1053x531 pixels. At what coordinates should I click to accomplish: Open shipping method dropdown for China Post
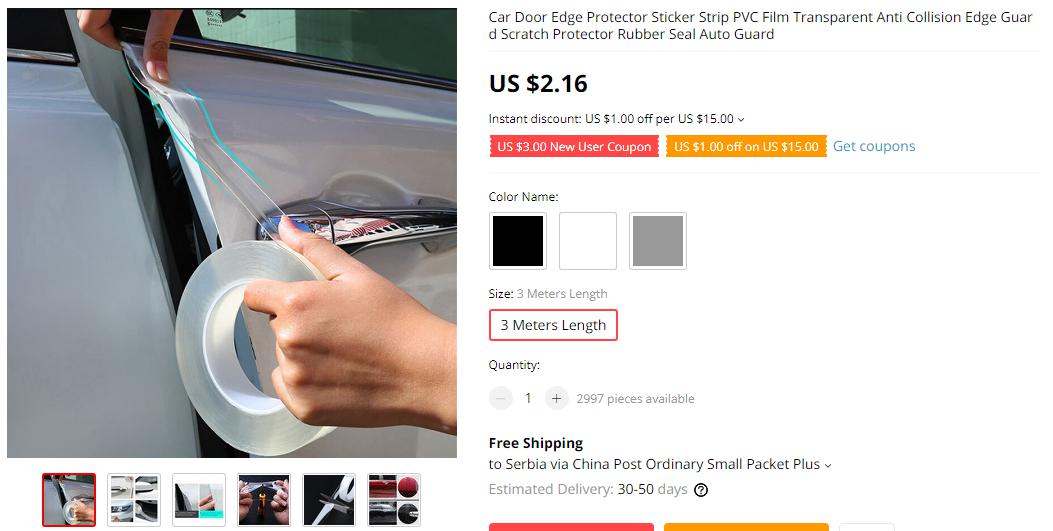pos(827,465)
